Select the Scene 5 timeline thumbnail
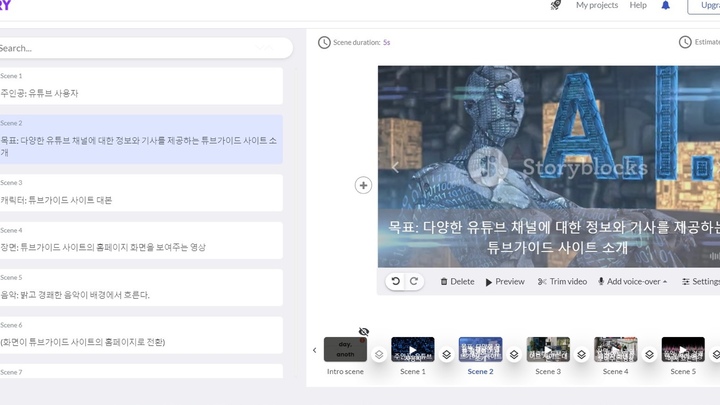 (683, 349)
